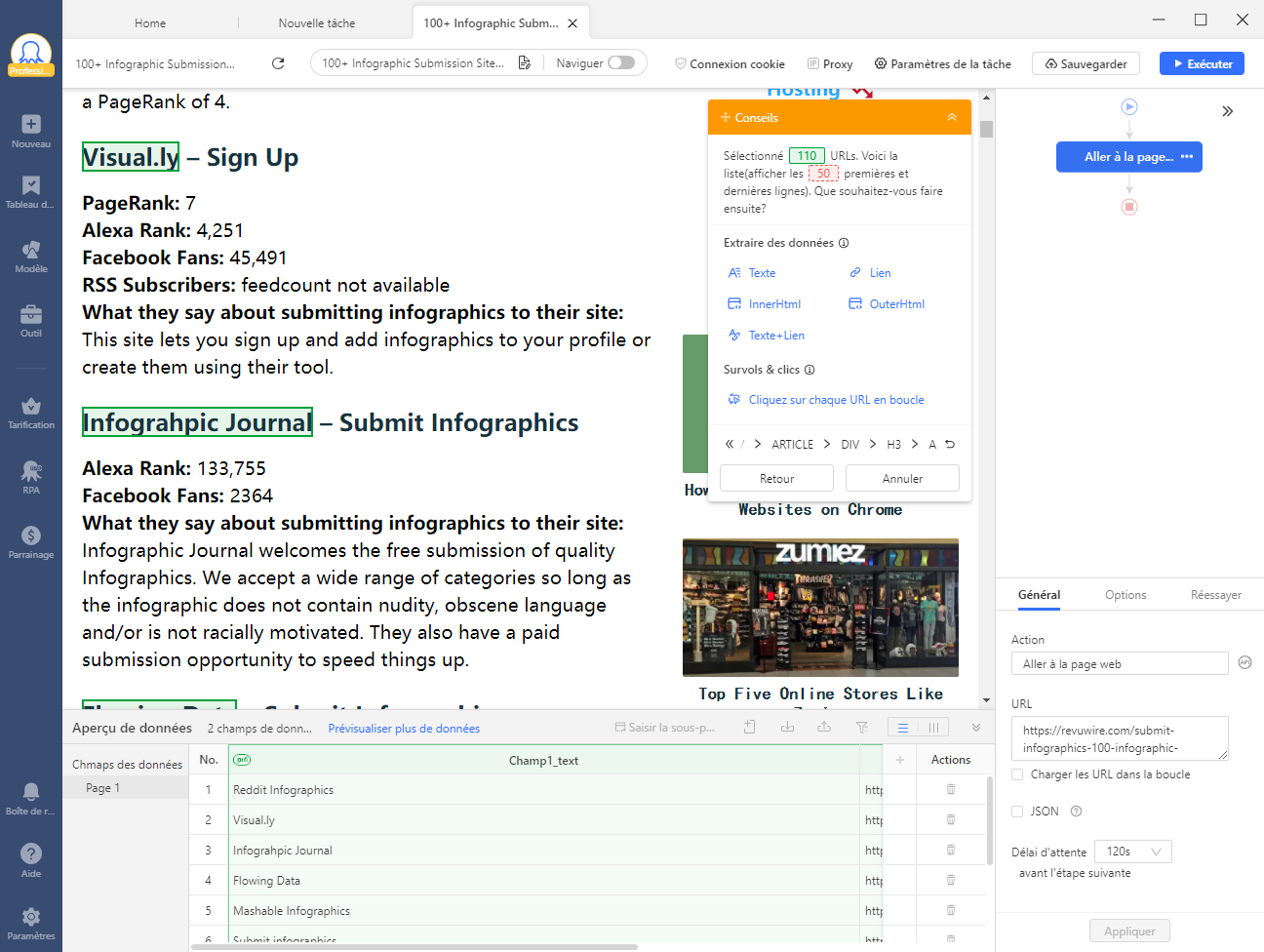Open Connexion cookie settings
This screenshot has height=952, width=1264.
click(730, 63)
